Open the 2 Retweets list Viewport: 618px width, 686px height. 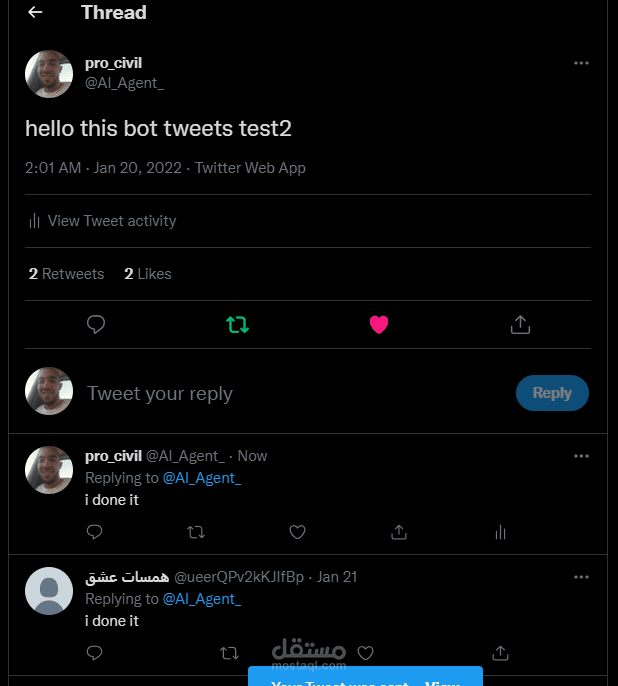(x=67, y=274)
